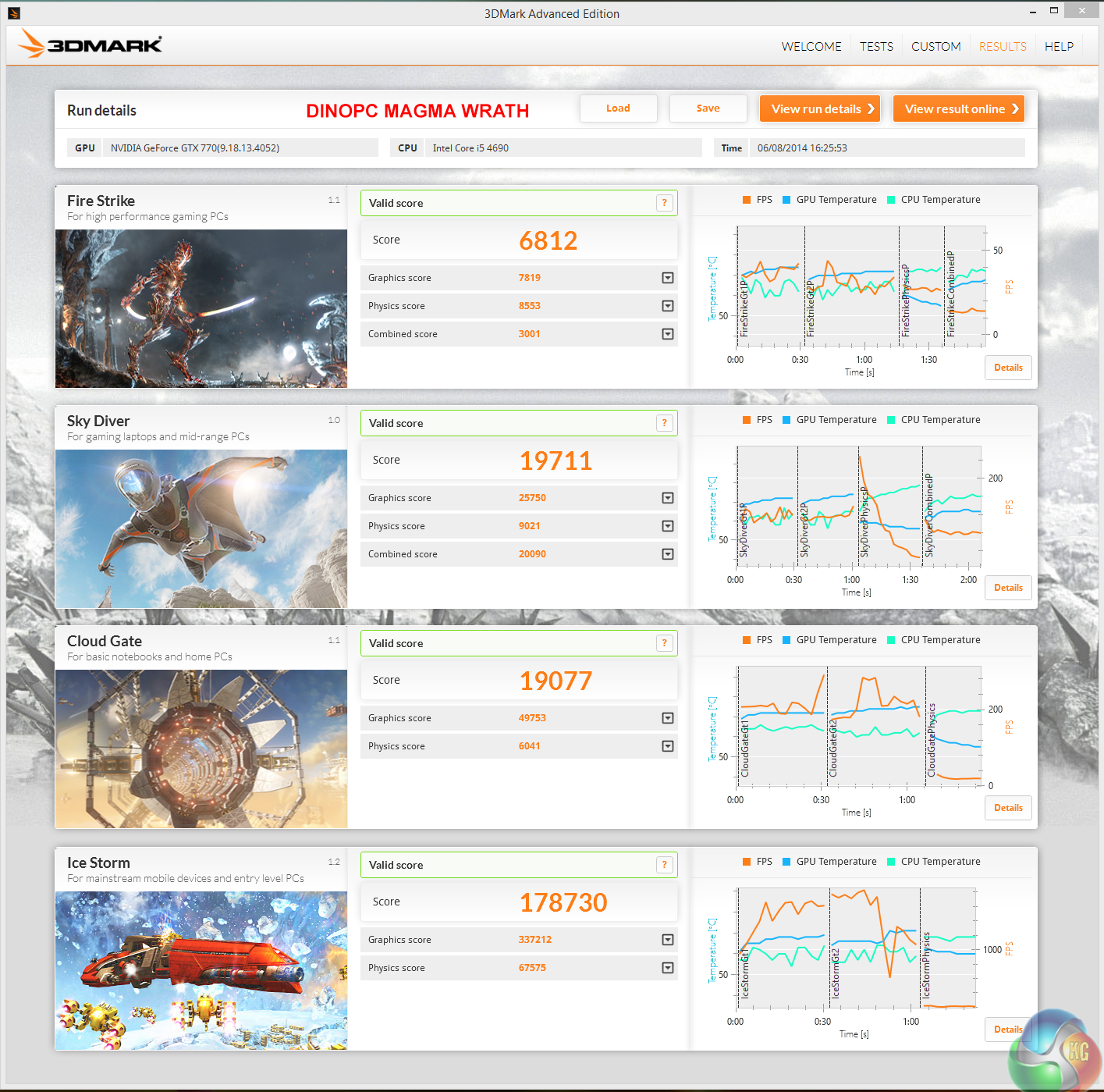This screenshot has width=1104, height=1092.
Task: Open the Cloud Gate valid score help icon
Action: tap(664, 643)
